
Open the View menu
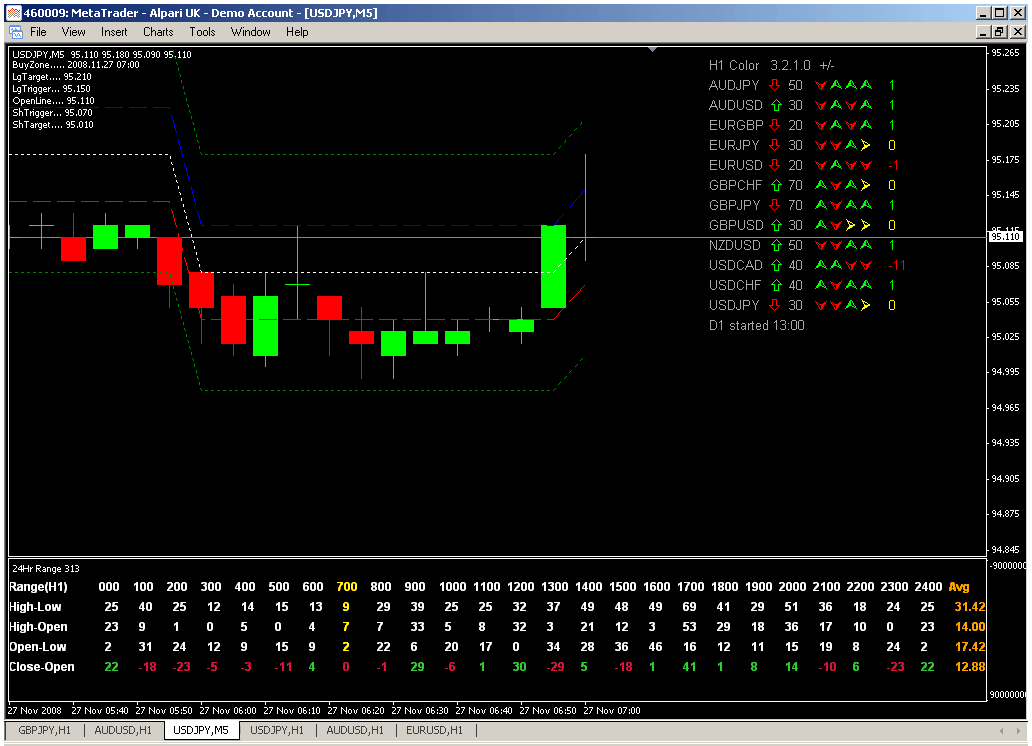tap(73, 32)
